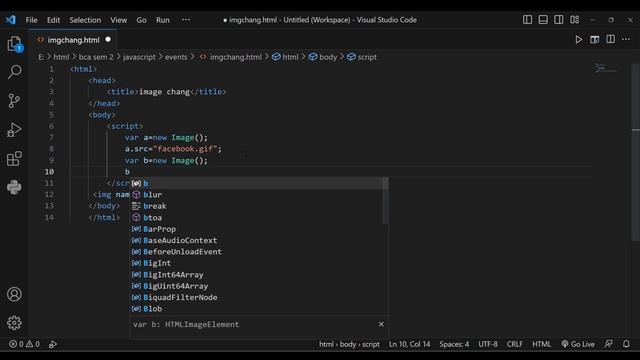Select suggestion break
640x360 pixels.
point(259,206)
